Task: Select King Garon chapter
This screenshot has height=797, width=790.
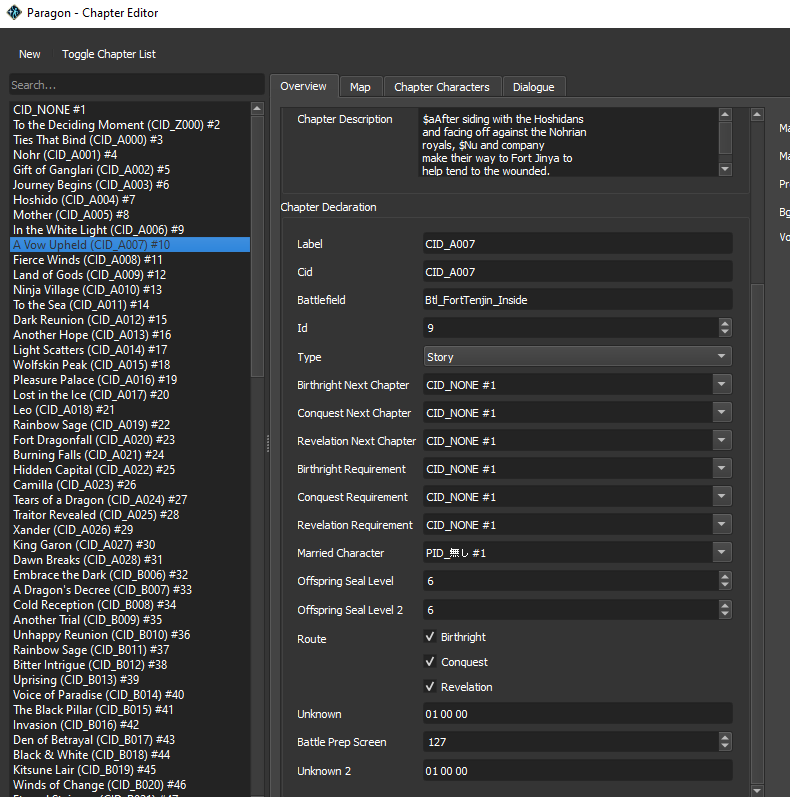Action: [x=130, y=544]
